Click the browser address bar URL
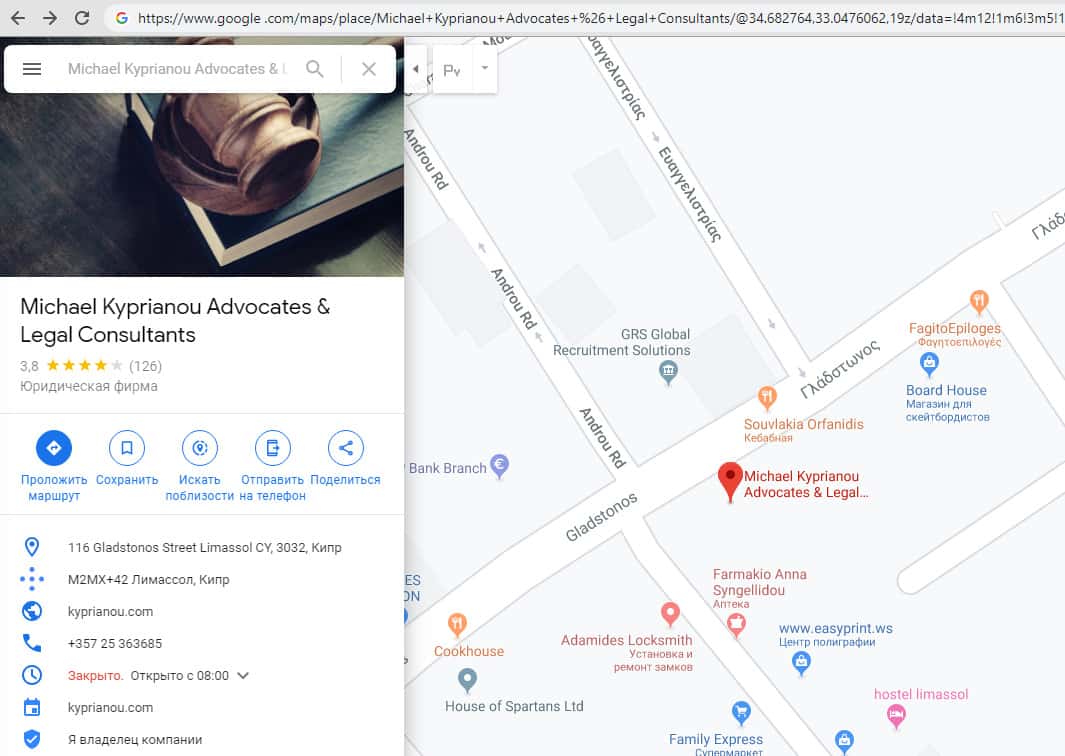Viewport: 1065px width, 756px height. click(x=600, y=18)
